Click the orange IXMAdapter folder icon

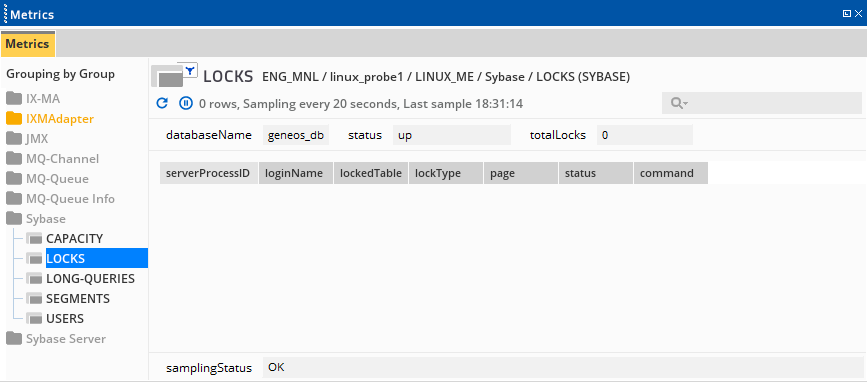pyautogui.click(x=14, y=119)
